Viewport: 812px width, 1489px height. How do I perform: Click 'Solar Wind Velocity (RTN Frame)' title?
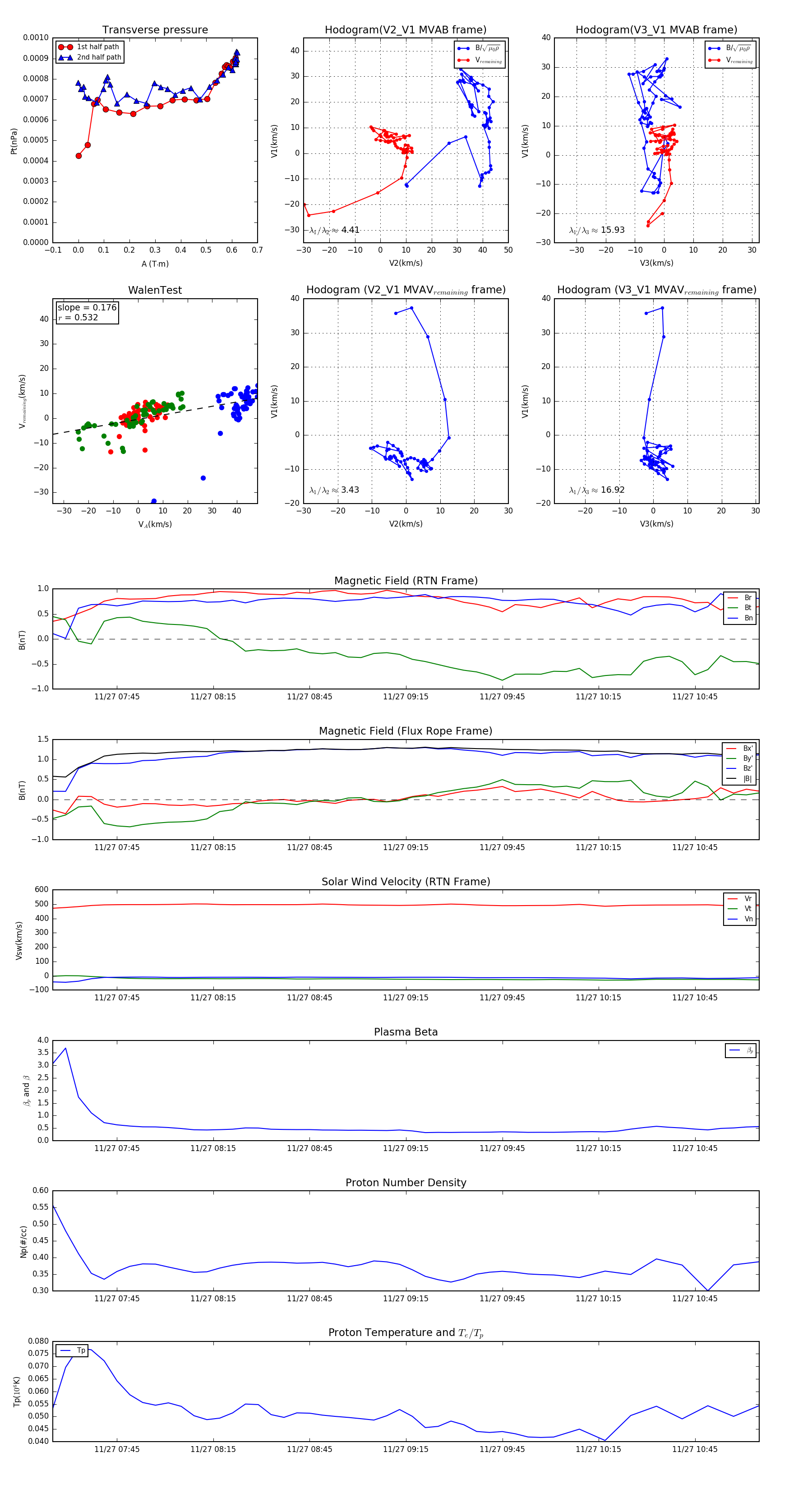coord(406,882)
